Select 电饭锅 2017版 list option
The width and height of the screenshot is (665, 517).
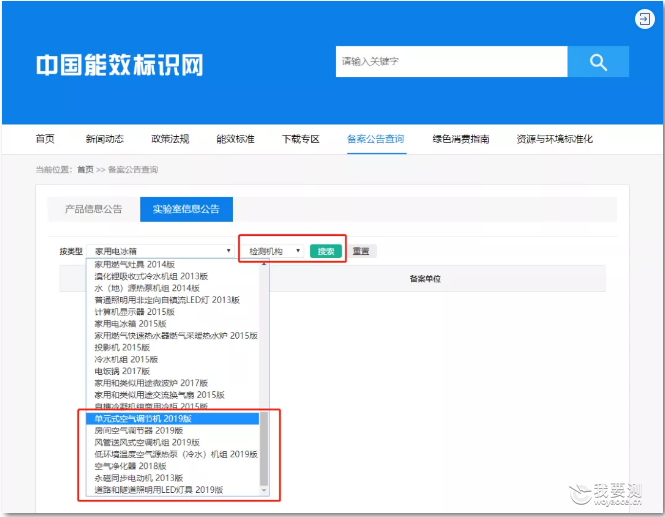(173, 372)
